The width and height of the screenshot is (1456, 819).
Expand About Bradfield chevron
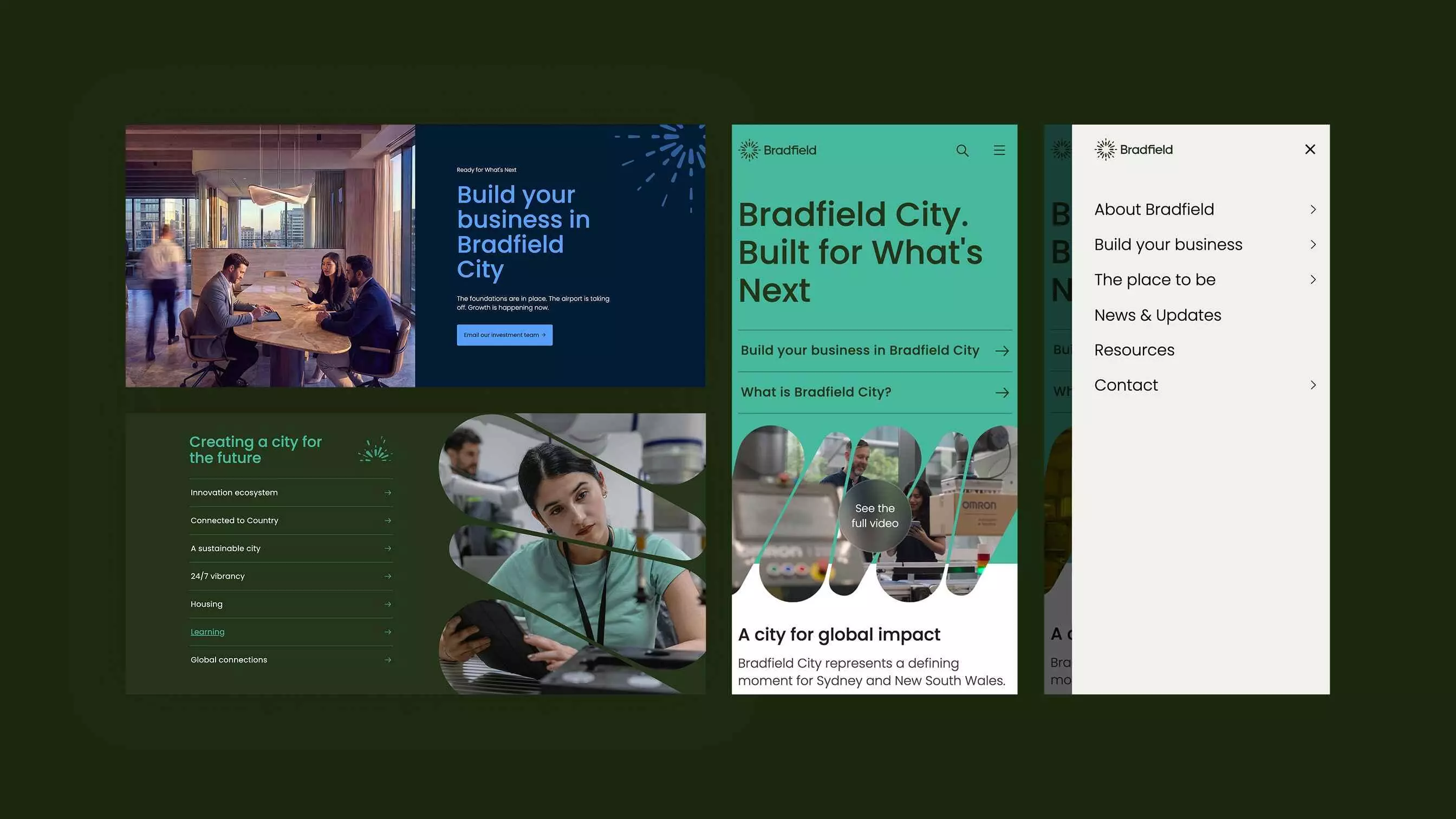pos(1313,210)
